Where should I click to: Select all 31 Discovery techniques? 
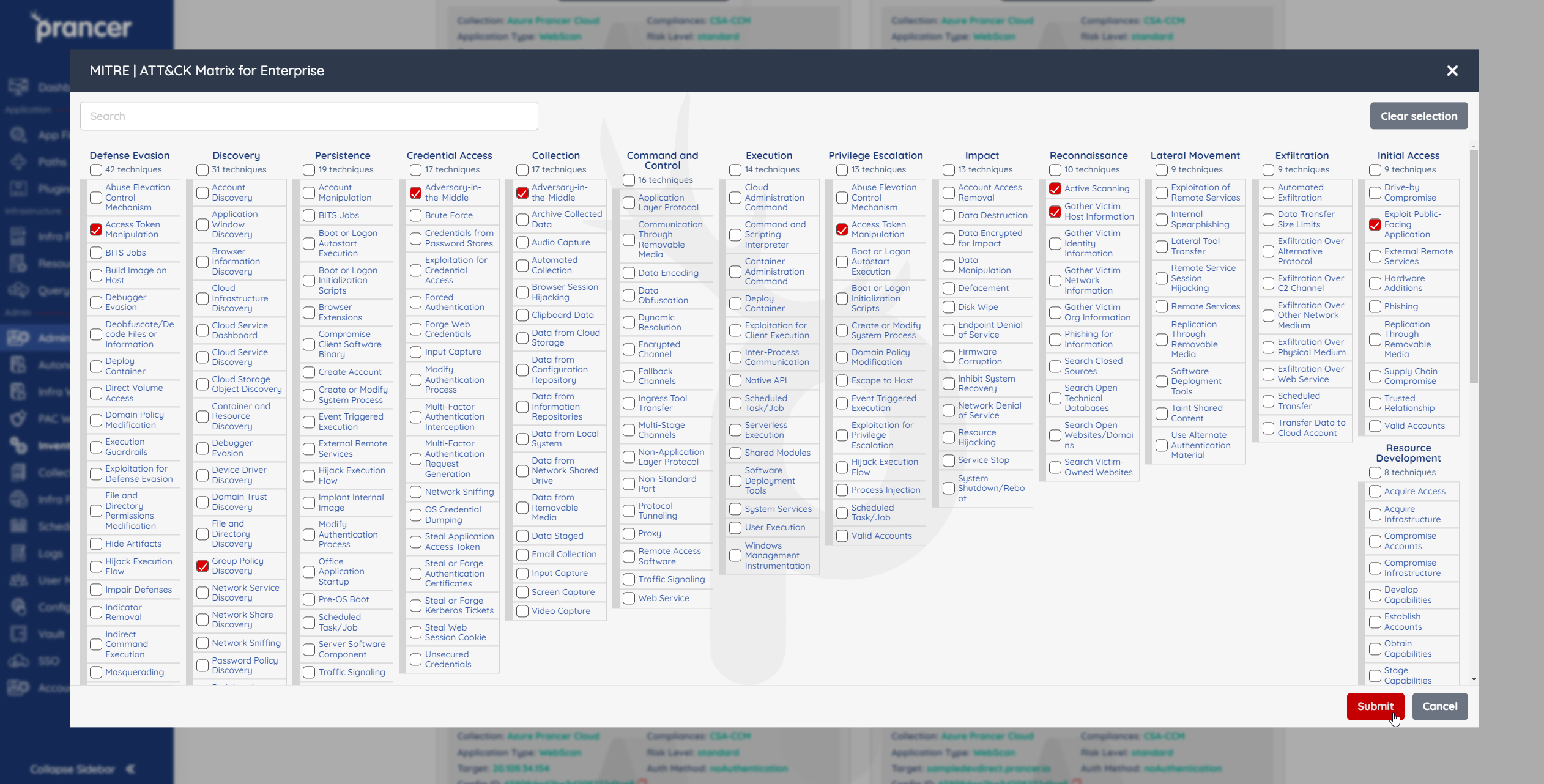tap(202, 170)
